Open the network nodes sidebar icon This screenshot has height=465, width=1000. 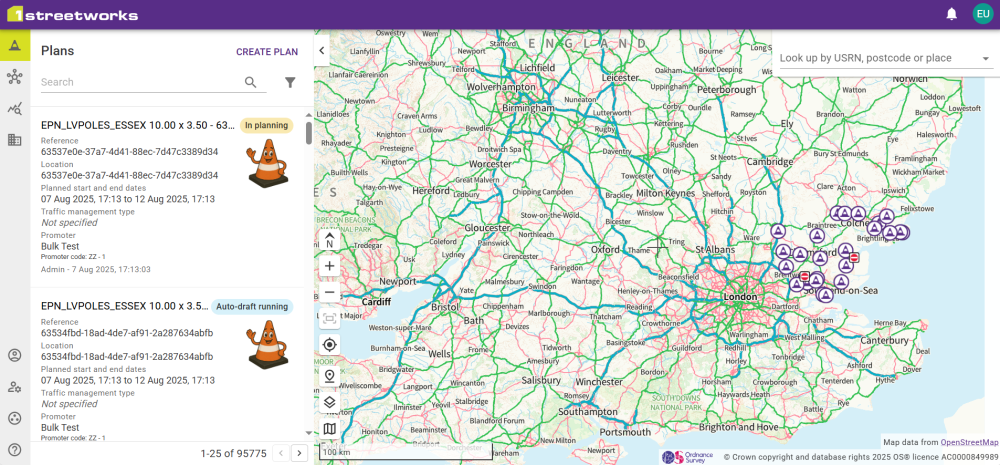click(x=15, y=77)
